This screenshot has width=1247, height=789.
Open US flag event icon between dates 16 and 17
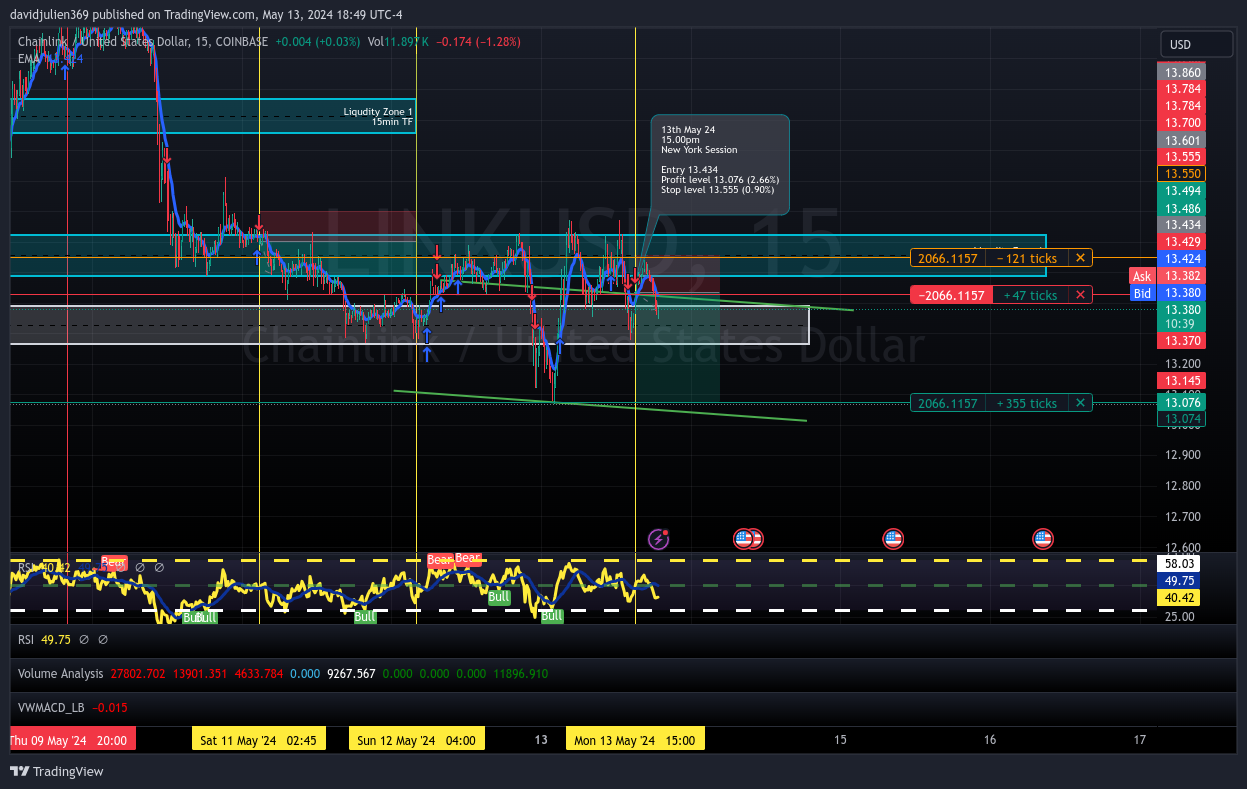1043,539
